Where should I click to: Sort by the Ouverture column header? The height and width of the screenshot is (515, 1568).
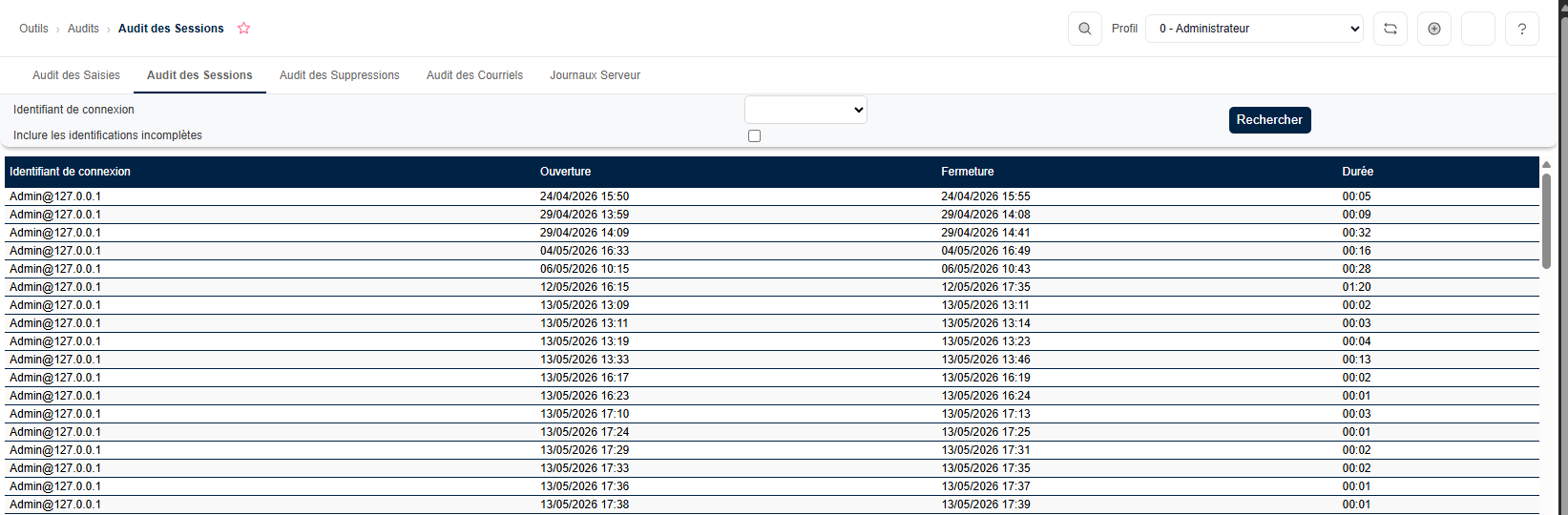pyautogui.click(x=565, y=172)
